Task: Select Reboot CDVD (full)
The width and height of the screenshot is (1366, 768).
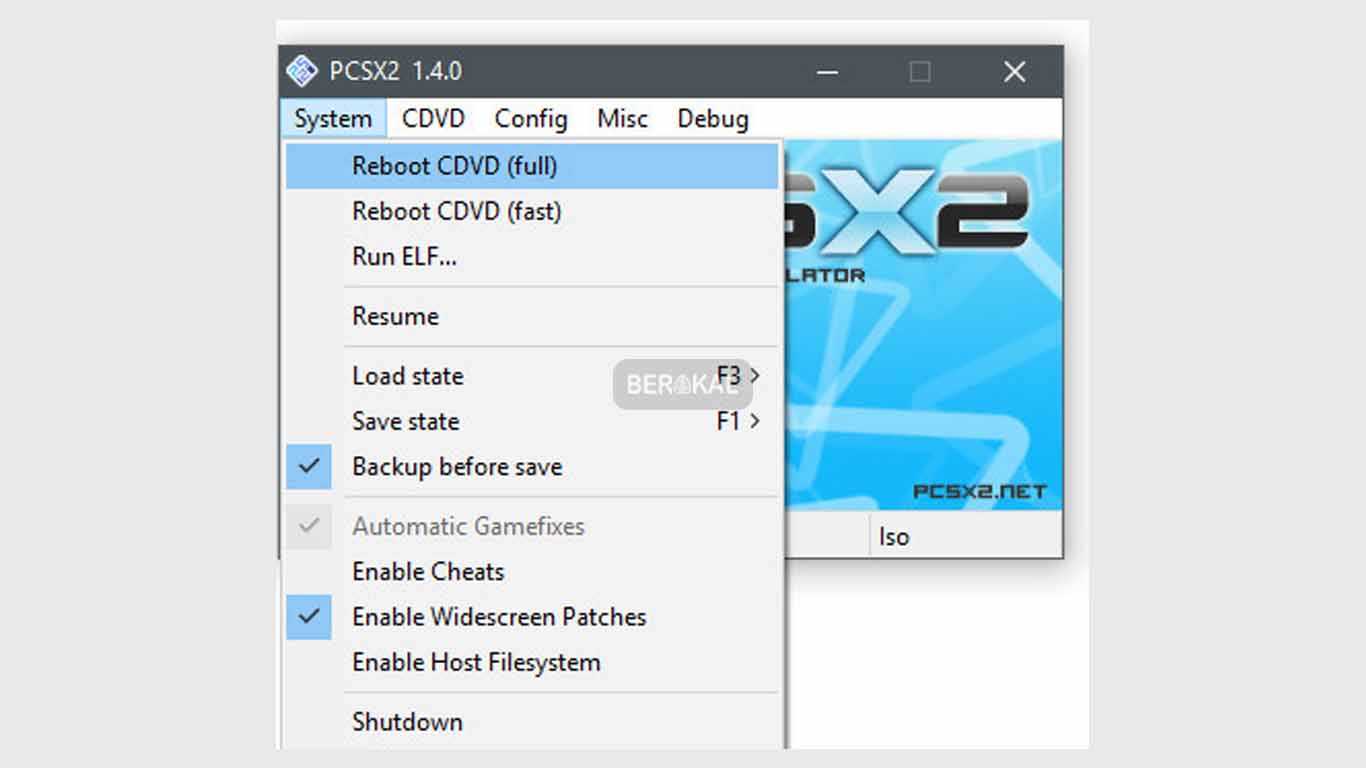Action: [x=532, y=166]
